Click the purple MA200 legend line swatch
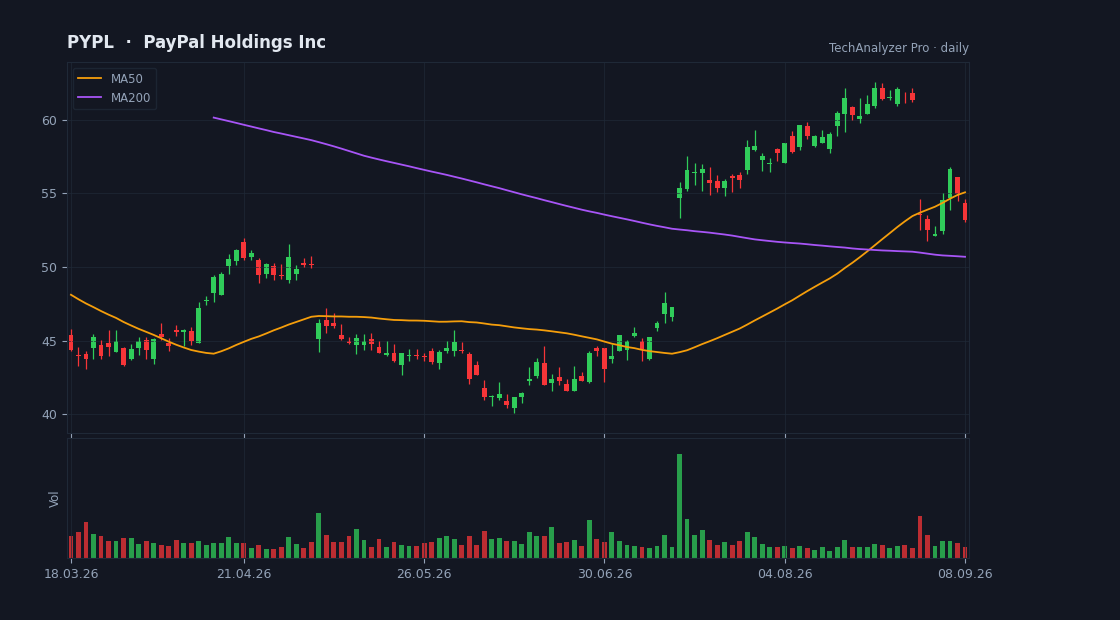The height and width of the screenshot is (620, 1120). [89, 98]
